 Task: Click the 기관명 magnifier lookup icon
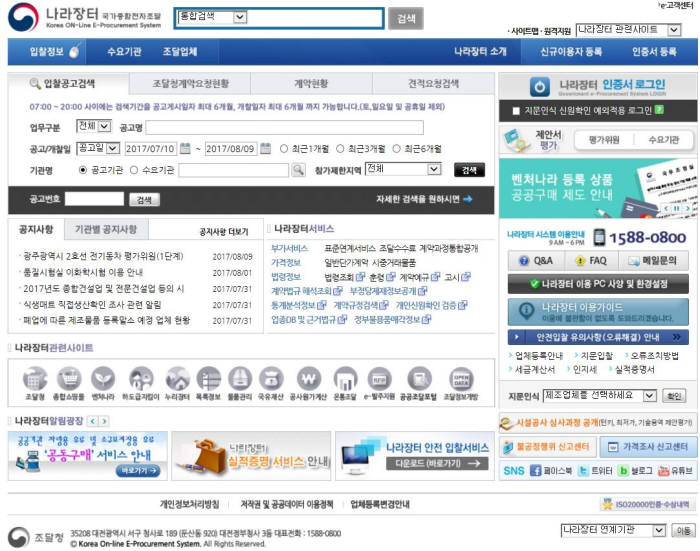click(x=298, y=170)
